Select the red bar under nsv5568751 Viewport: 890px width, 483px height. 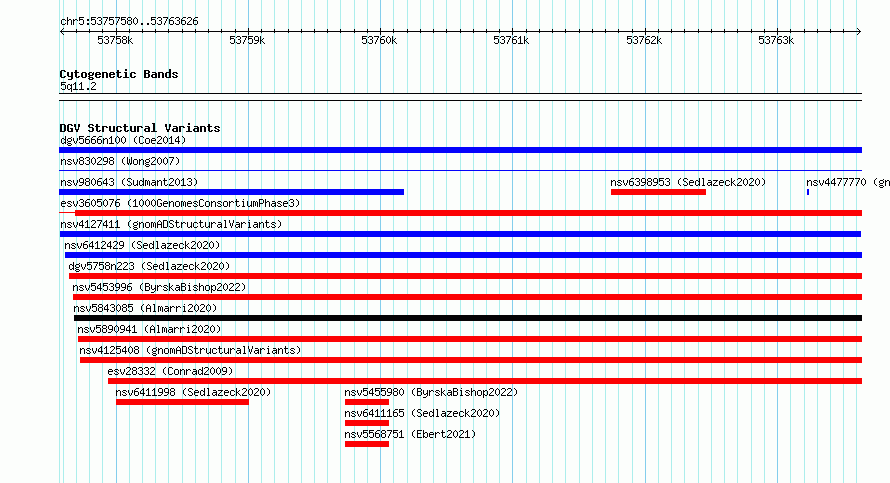367,444
